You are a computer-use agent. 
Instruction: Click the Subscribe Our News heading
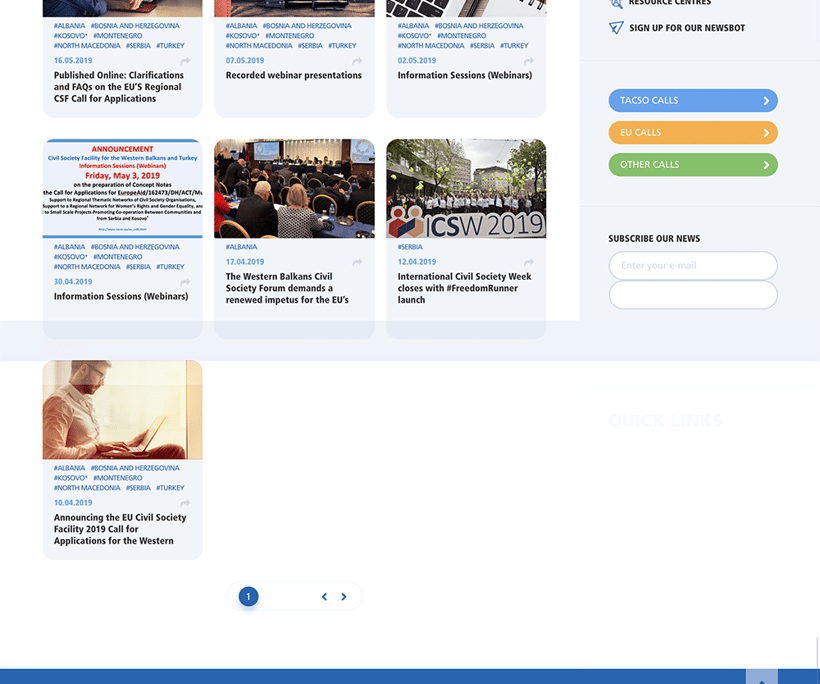coord(654,238)
